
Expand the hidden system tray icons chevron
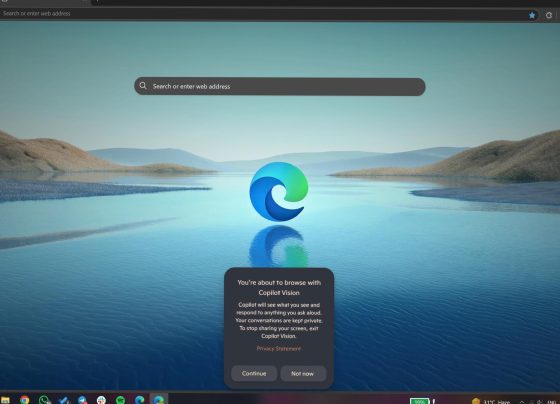522,401
